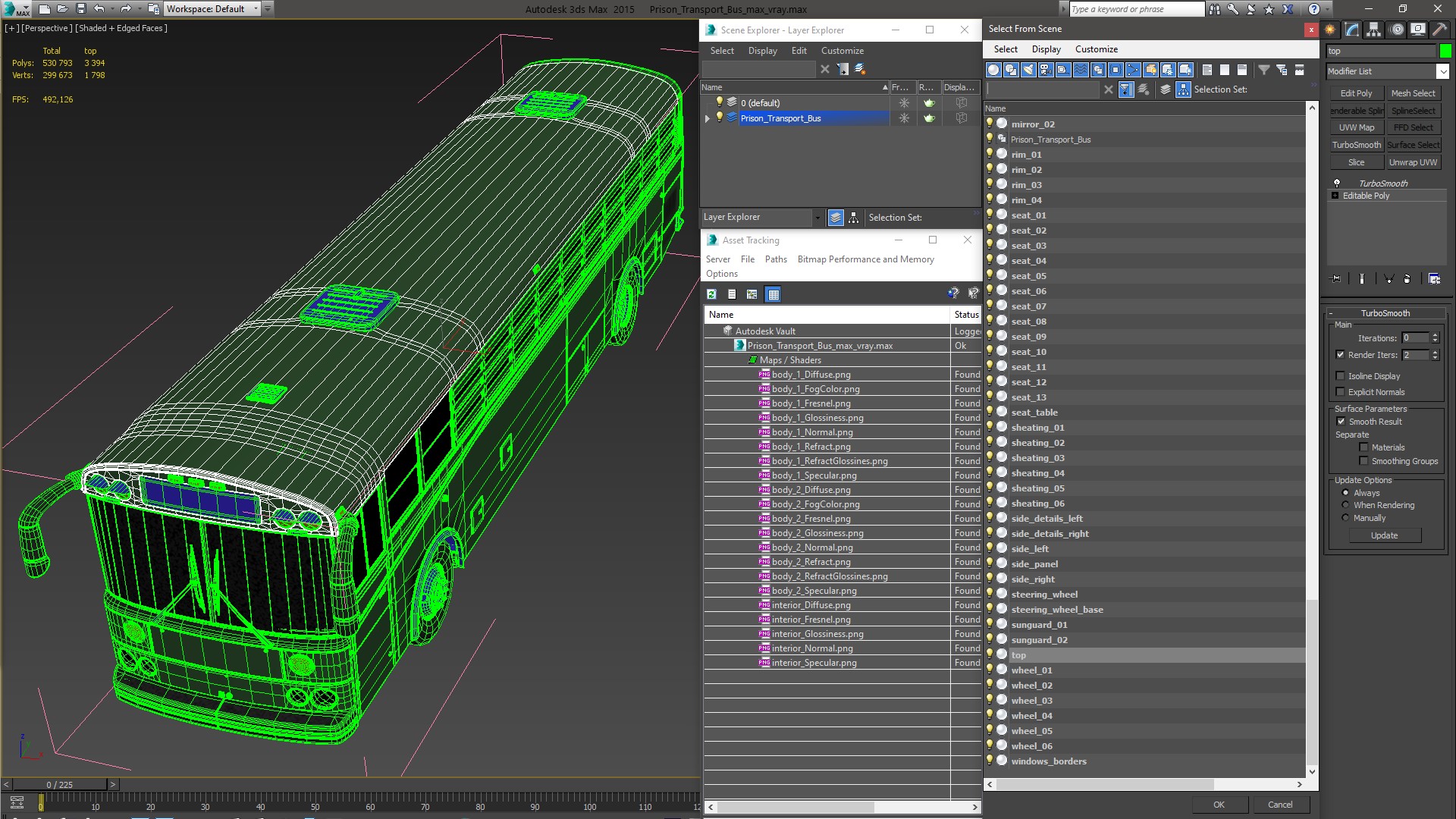Screen dimensions: 1456x819
Task: Open the Customize menu in Scene Explorer
Action: pos(843,51)
